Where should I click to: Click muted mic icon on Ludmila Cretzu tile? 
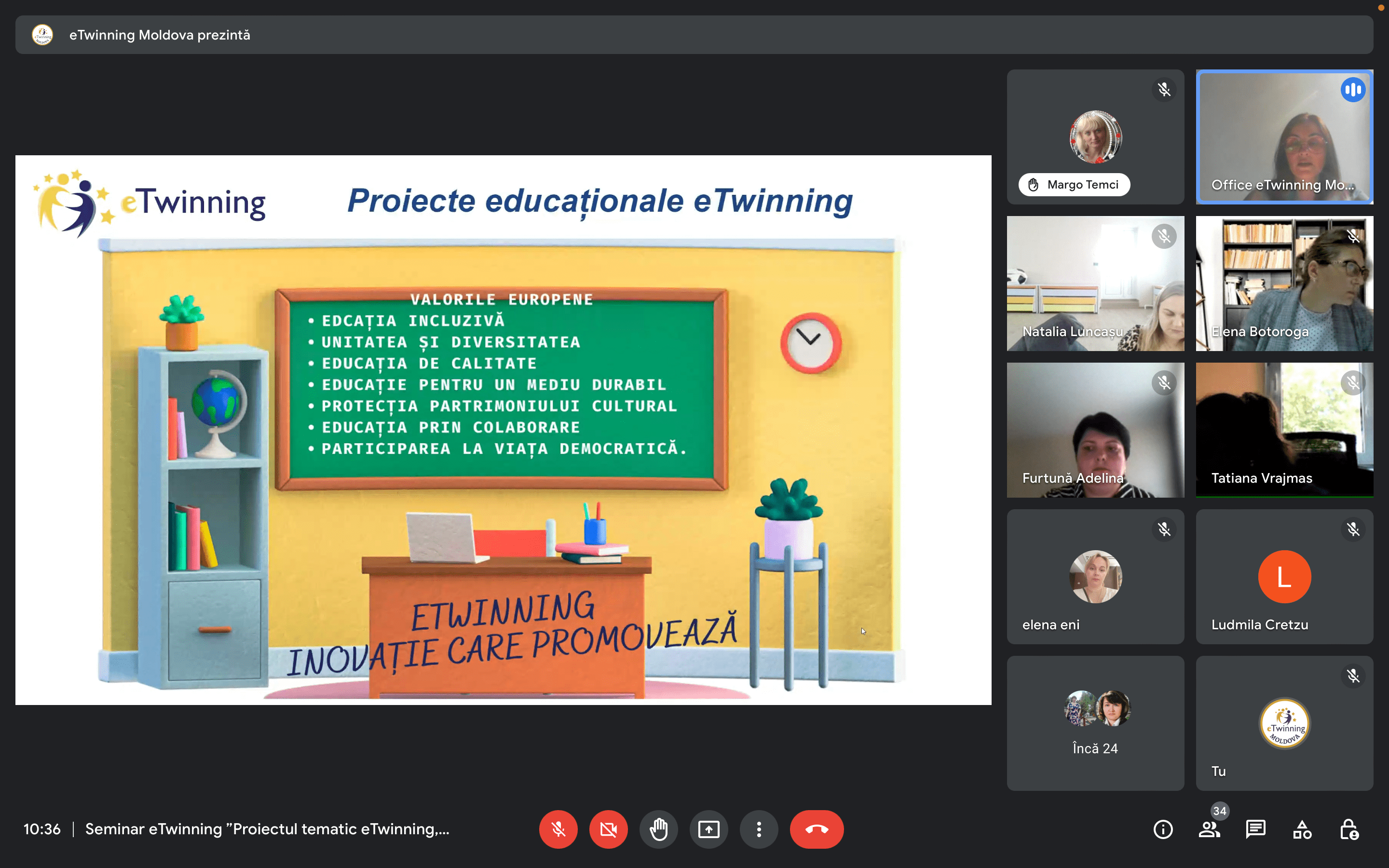(1352, 529)
